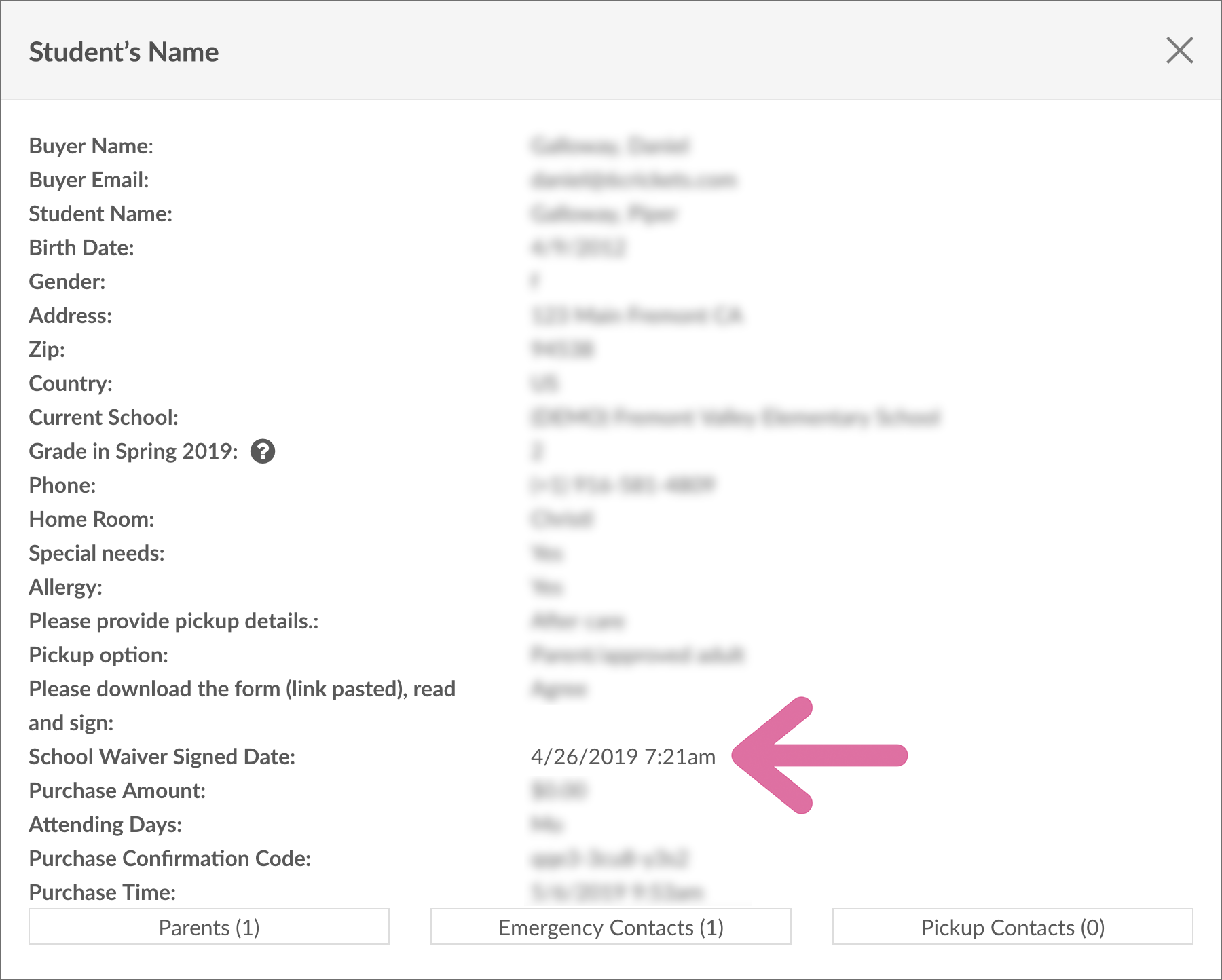Select the Purchase Confirmation Code label

coord(170,859)
